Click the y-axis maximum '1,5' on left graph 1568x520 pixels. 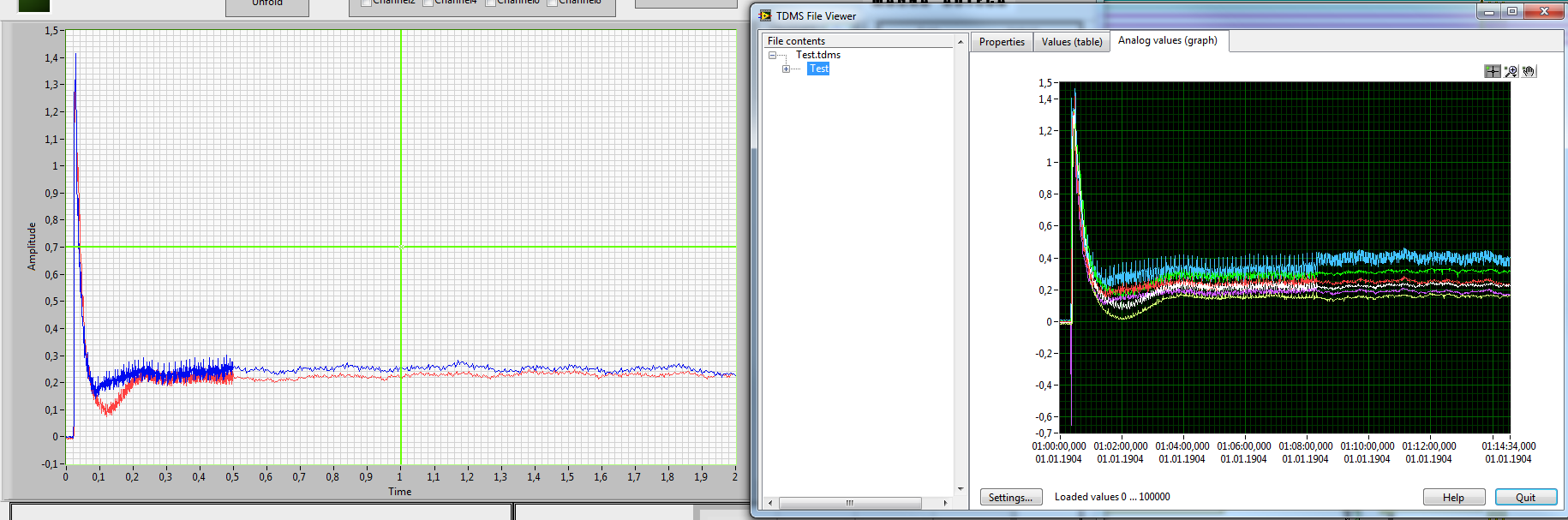52,31
